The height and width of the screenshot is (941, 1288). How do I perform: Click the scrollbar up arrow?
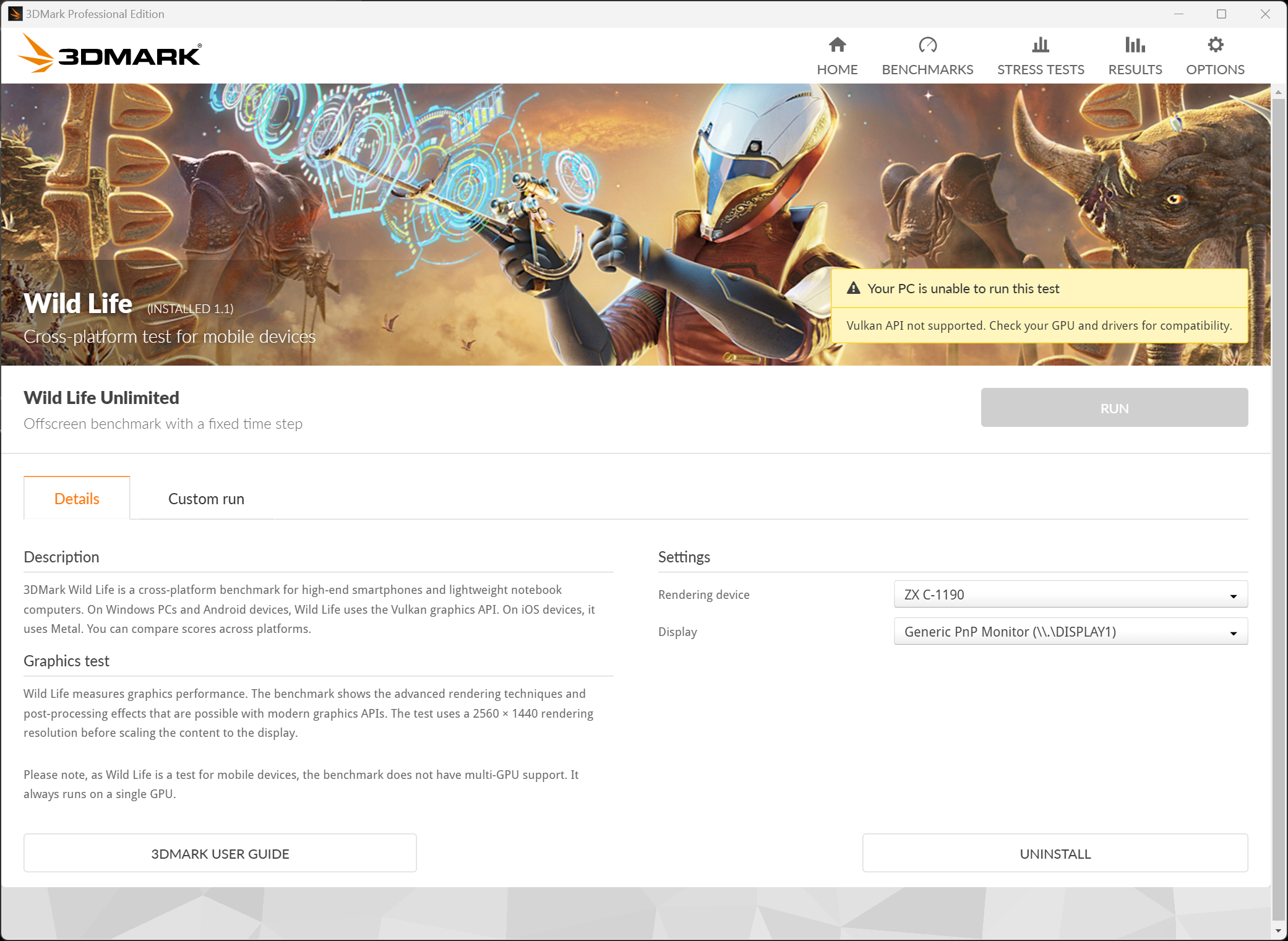(1278, 92)
